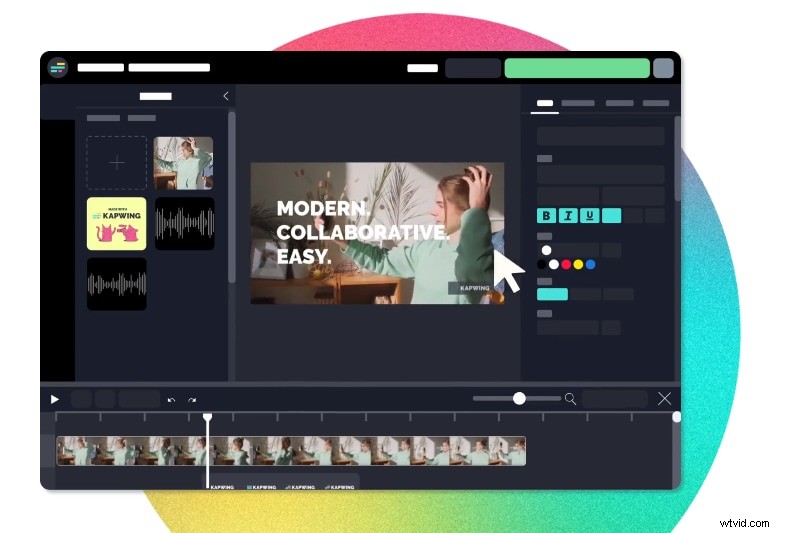Pick the blue color swatch
789x533 pixels.
point(591,264)
